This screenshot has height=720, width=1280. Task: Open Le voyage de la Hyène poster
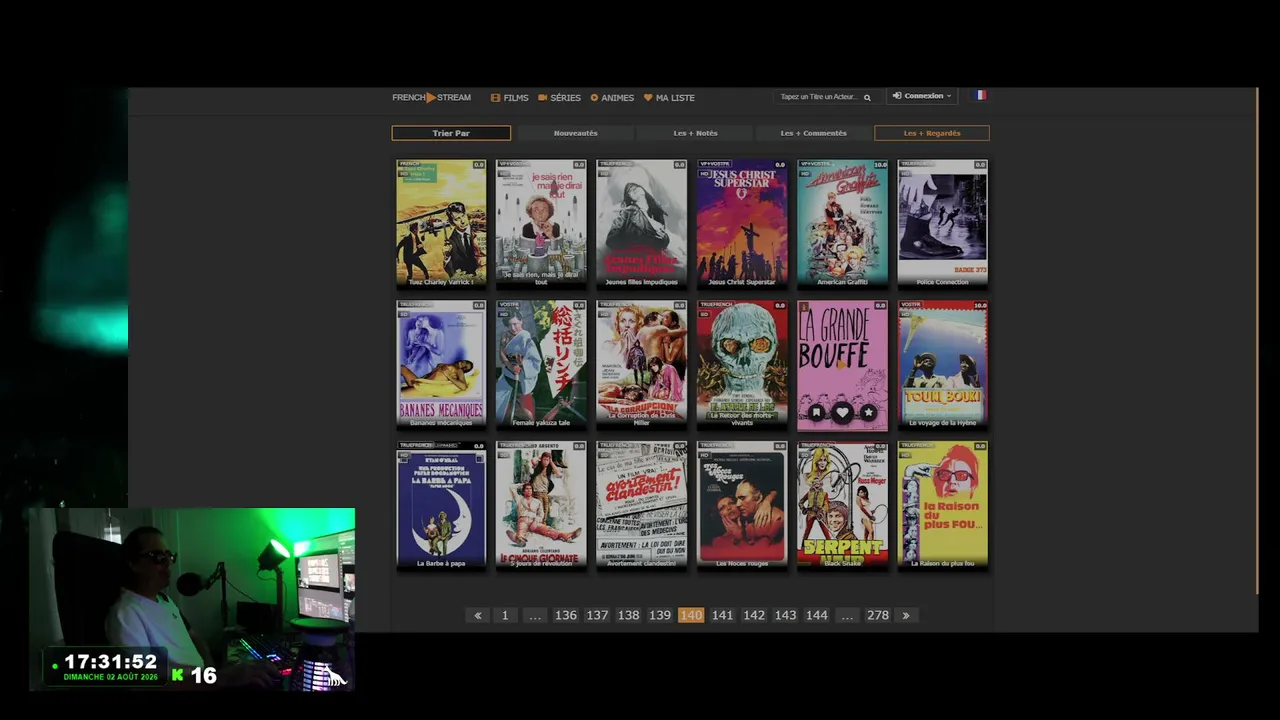(943, 364)
